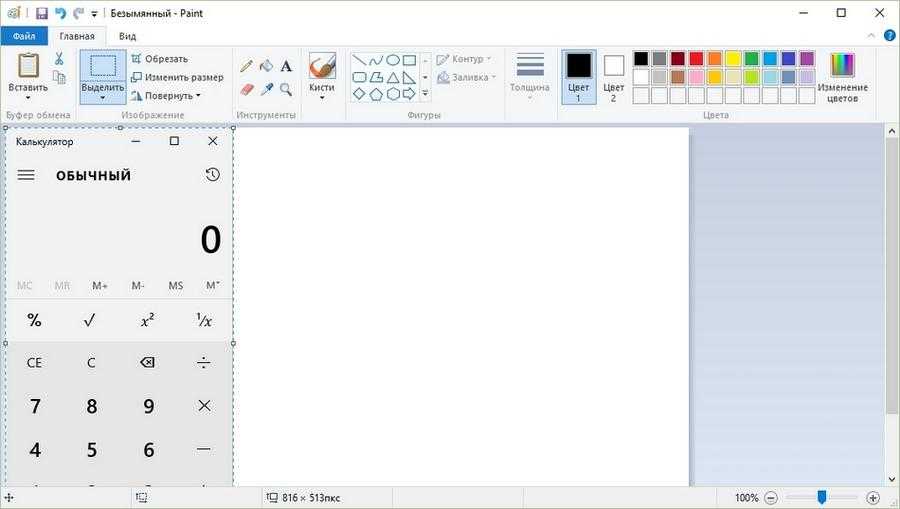The image size is (900, 509).
Task: Click the Save icon in quick access toolbar
Action: [42, 14]
